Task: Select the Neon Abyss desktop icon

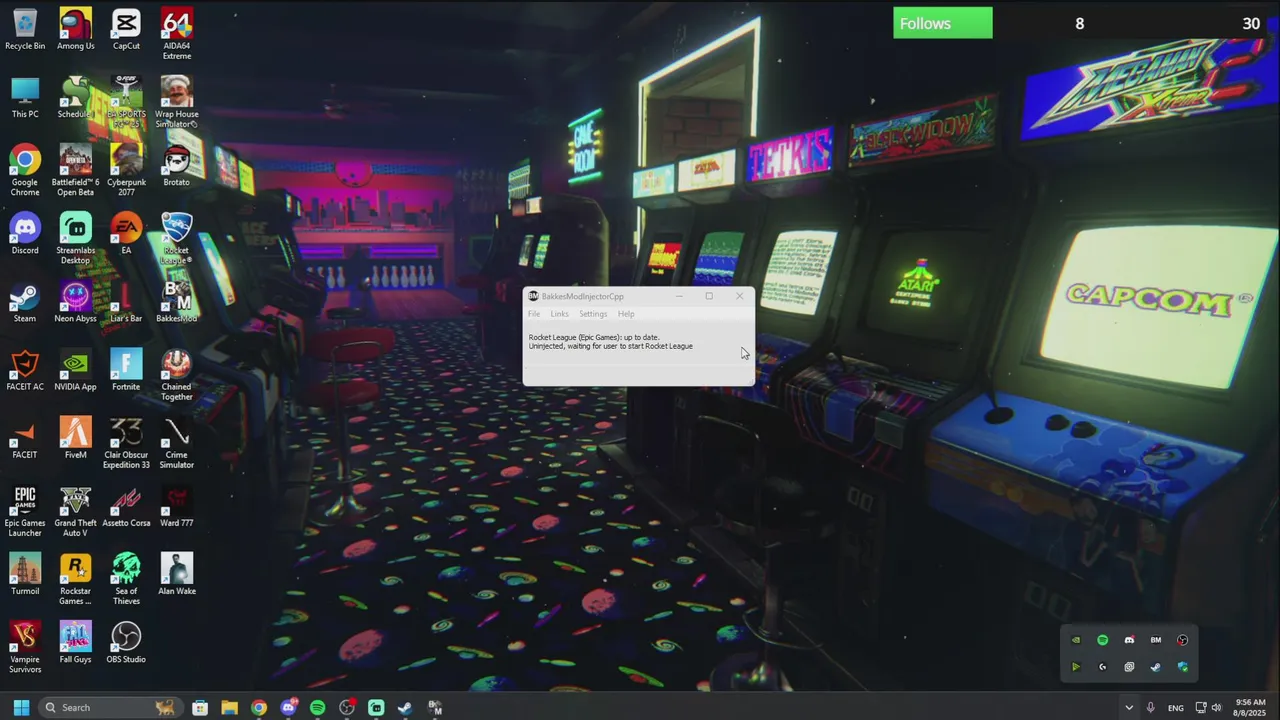Action: pos(75,301)
